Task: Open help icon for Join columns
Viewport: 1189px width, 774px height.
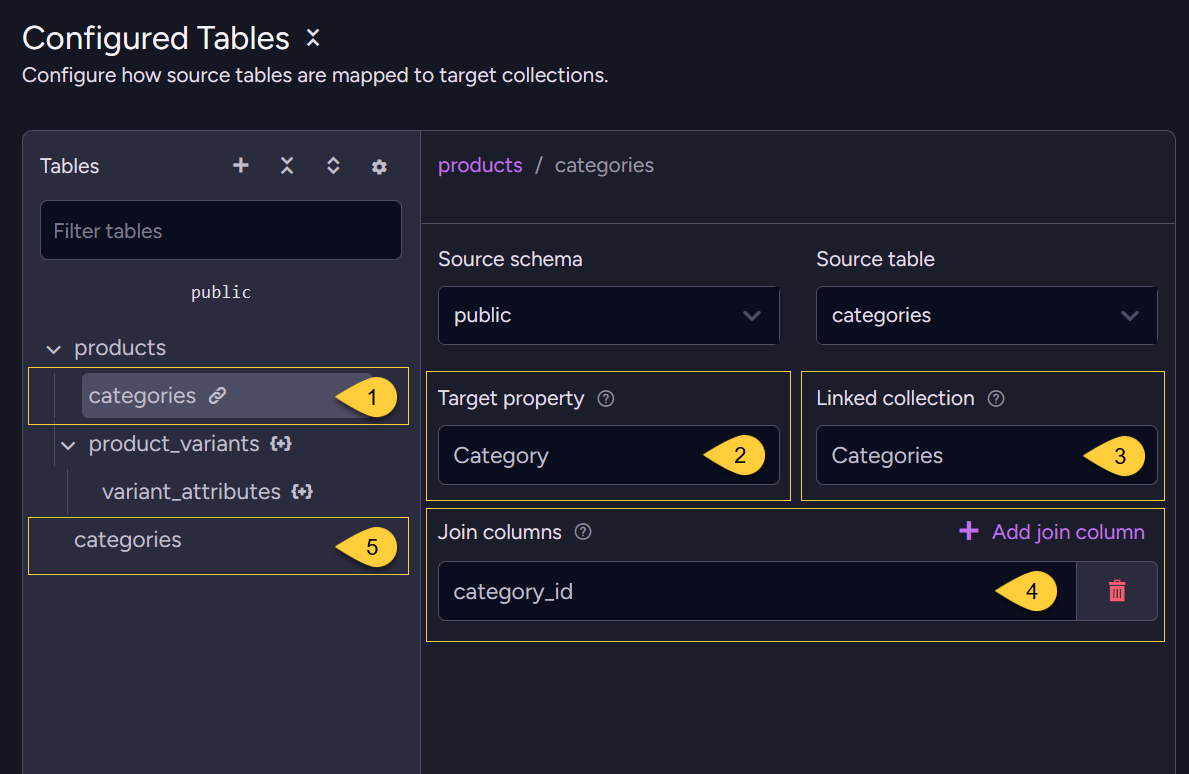Action: coord(583,531)
